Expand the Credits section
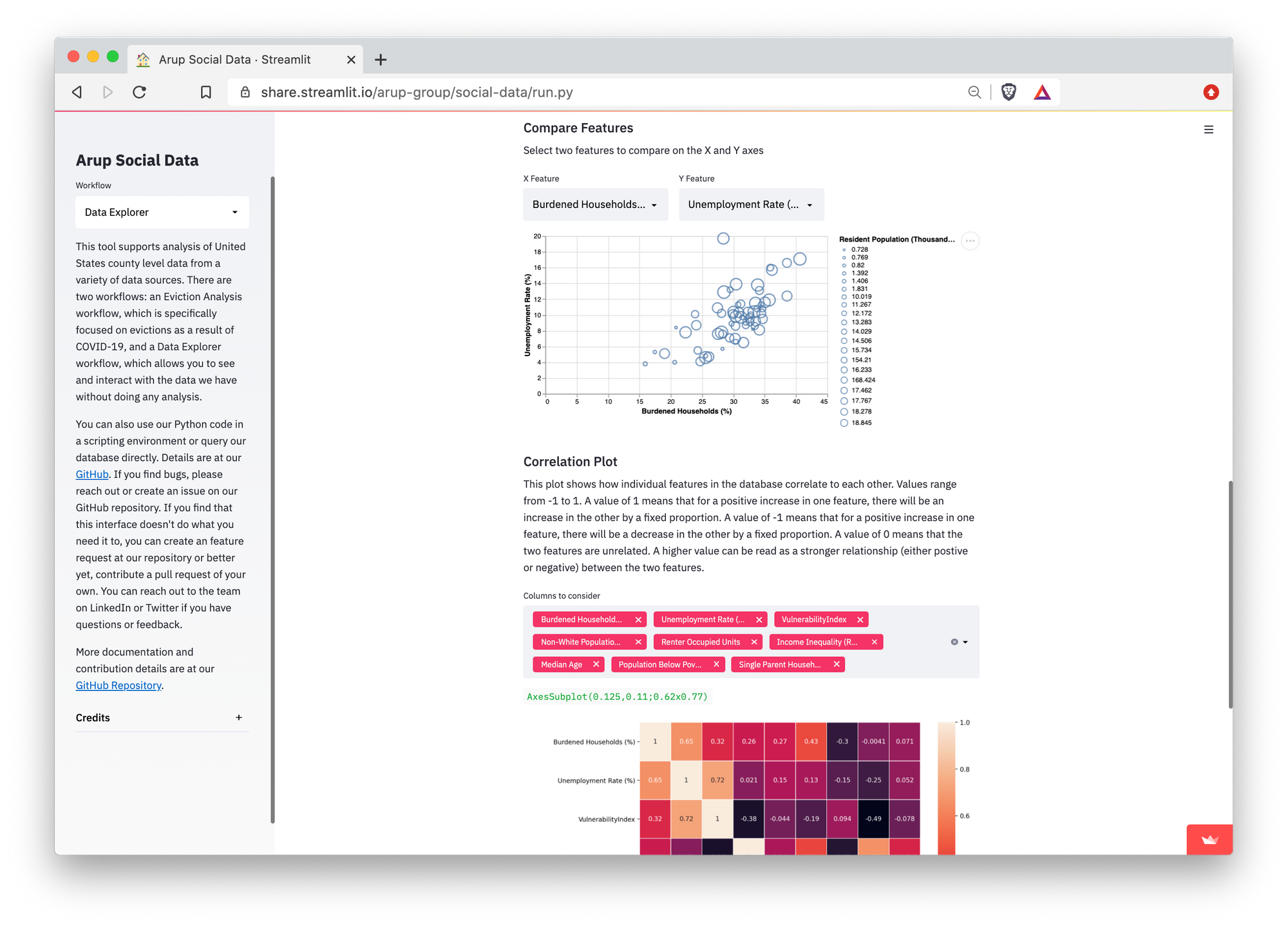The height and width of the screenshot is (928, 1288). [162, 717]
